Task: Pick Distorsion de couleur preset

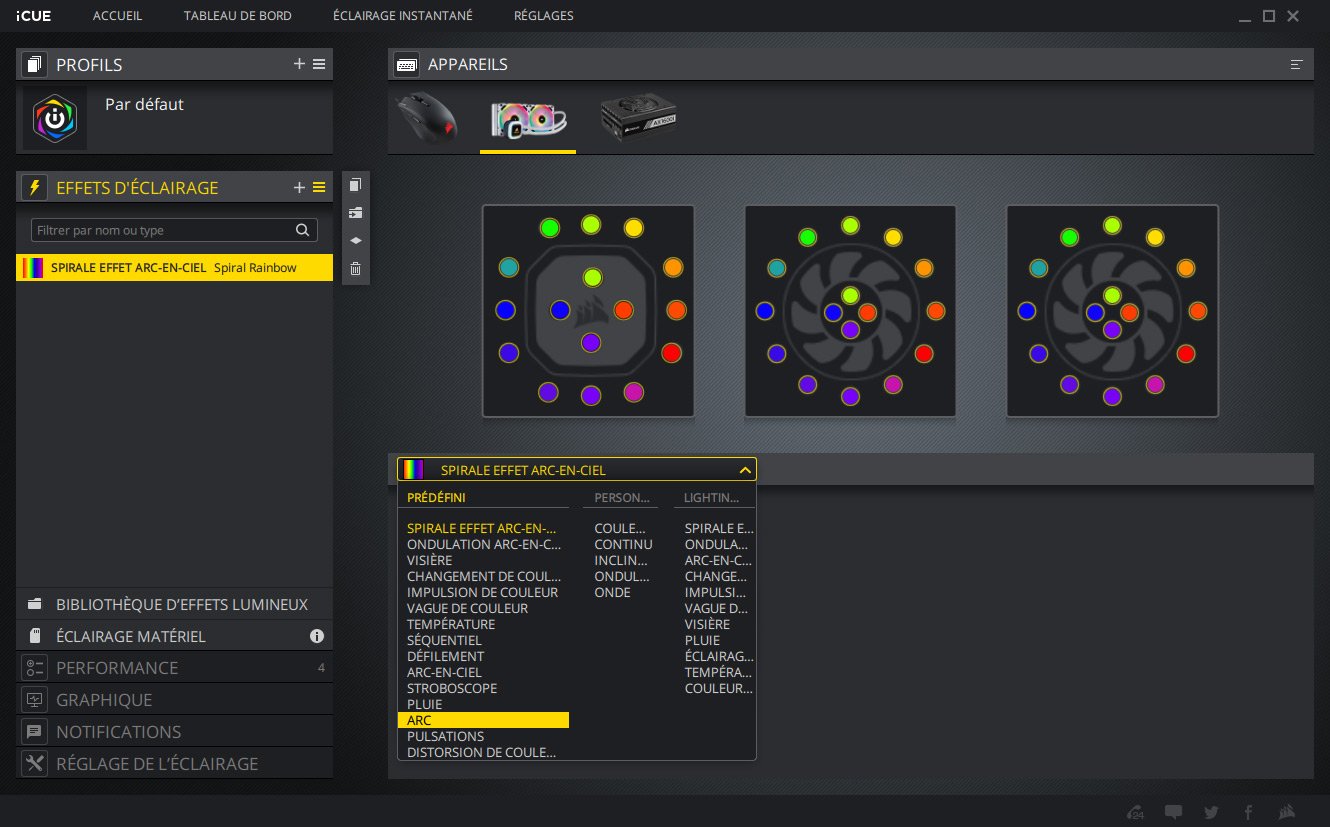Action: [x=482, y=752]
